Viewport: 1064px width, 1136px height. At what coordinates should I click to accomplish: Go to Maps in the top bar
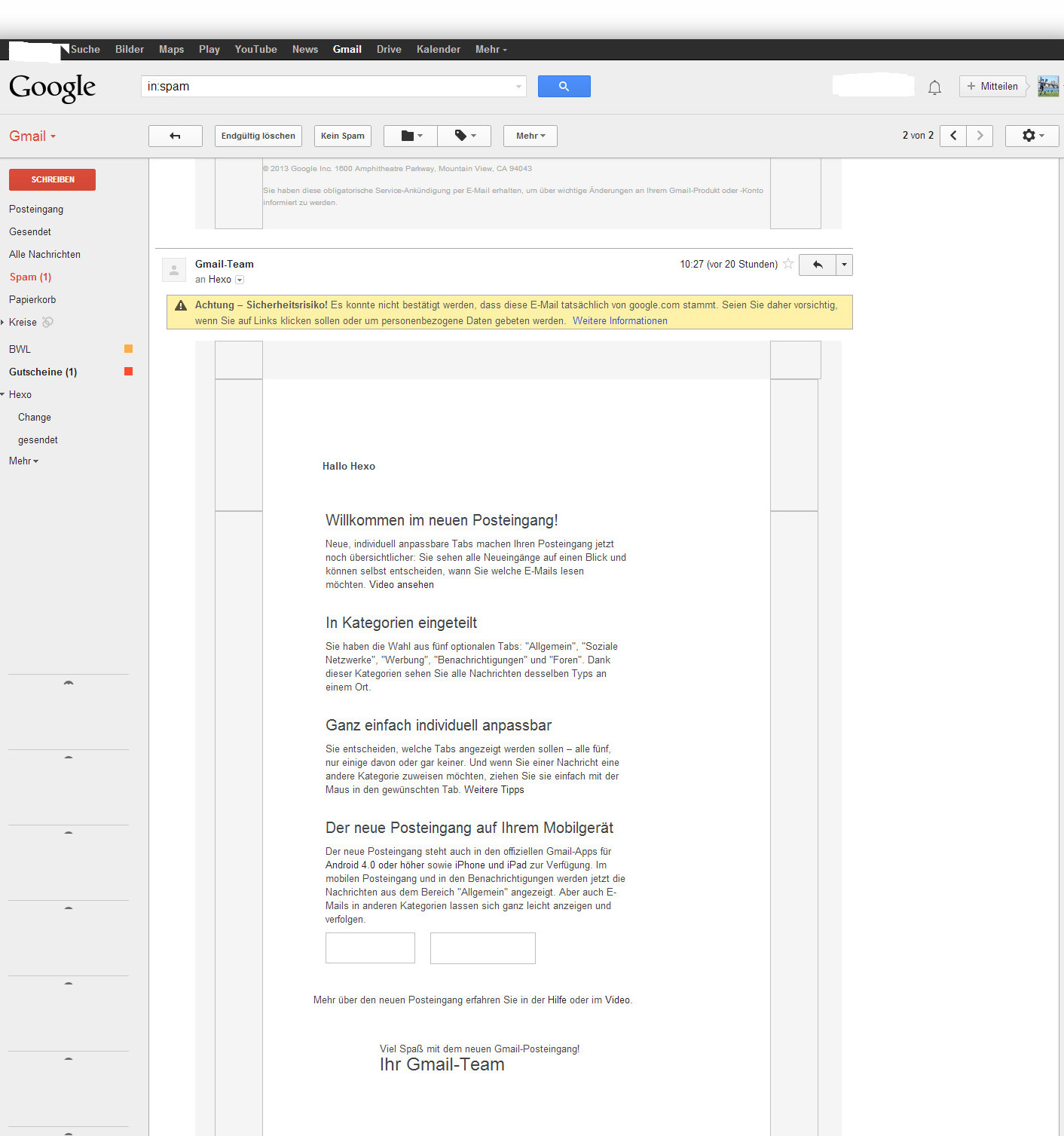point(172,50)
